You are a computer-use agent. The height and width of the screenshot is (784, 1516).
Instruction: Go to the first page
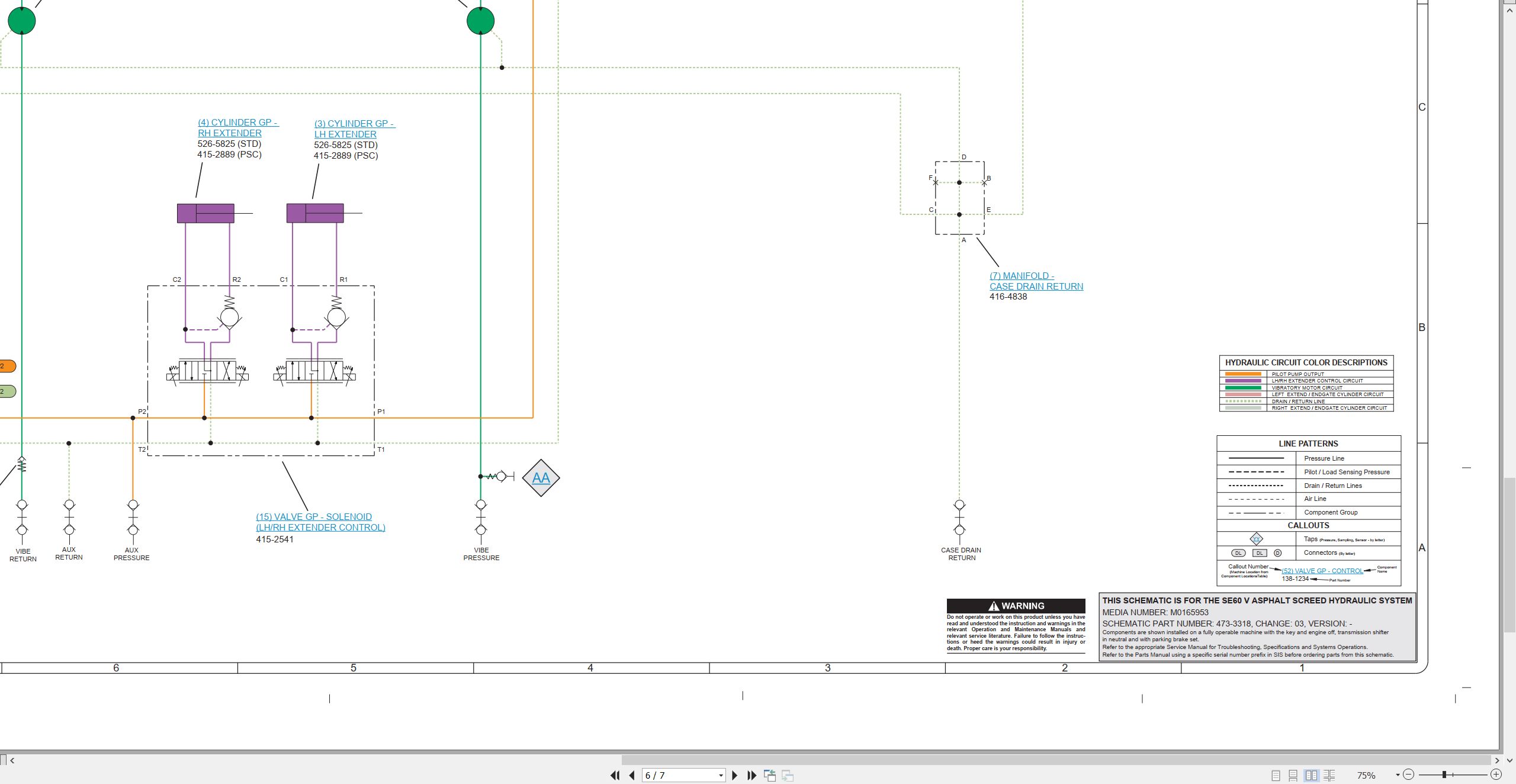pos(615,775)
